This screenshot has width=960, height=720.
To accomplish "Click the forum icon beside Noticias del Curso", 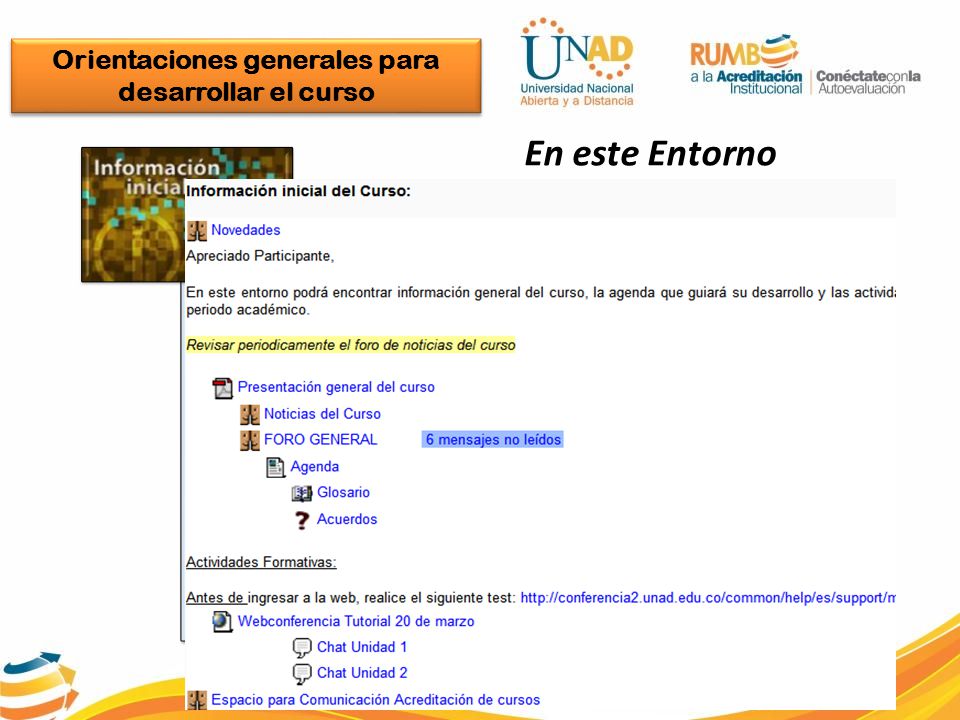I will click(249, 414).
